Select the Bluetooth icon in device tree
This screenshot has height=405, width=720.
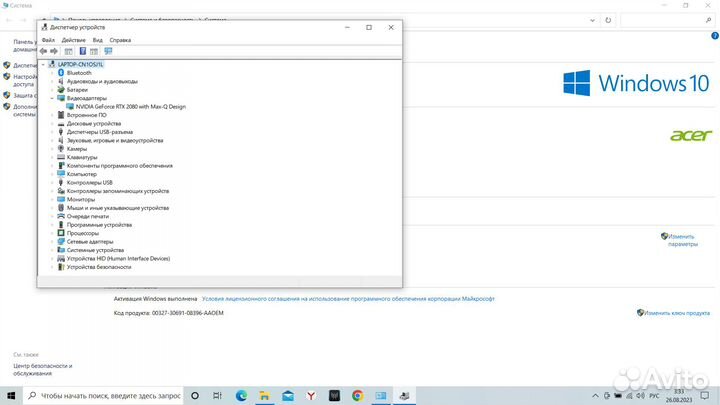(61, 73)
